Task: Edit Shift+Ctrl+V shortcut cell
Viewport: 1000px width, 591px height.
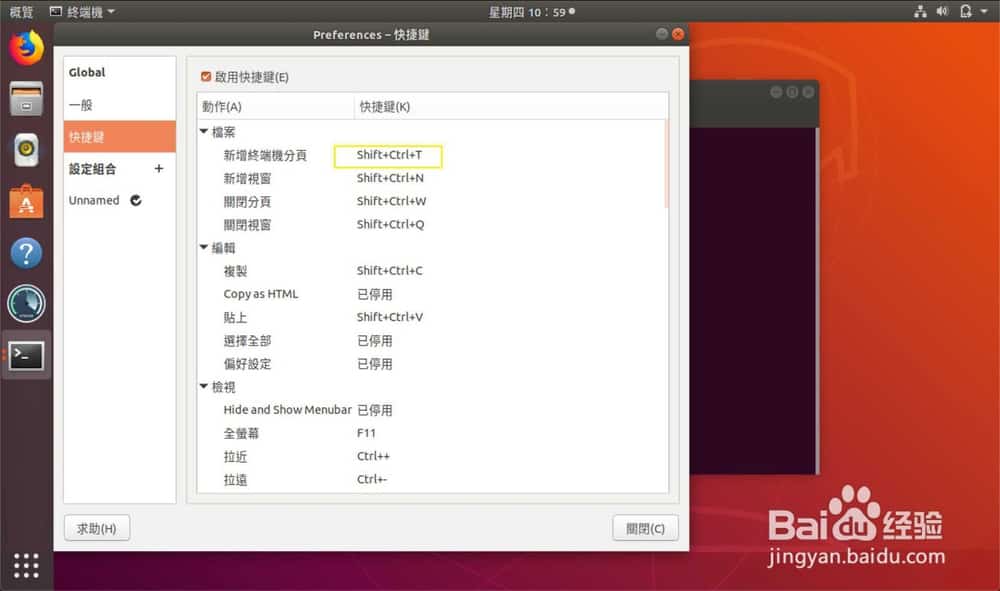Action: pyautogui.click(x=390, y=317)
